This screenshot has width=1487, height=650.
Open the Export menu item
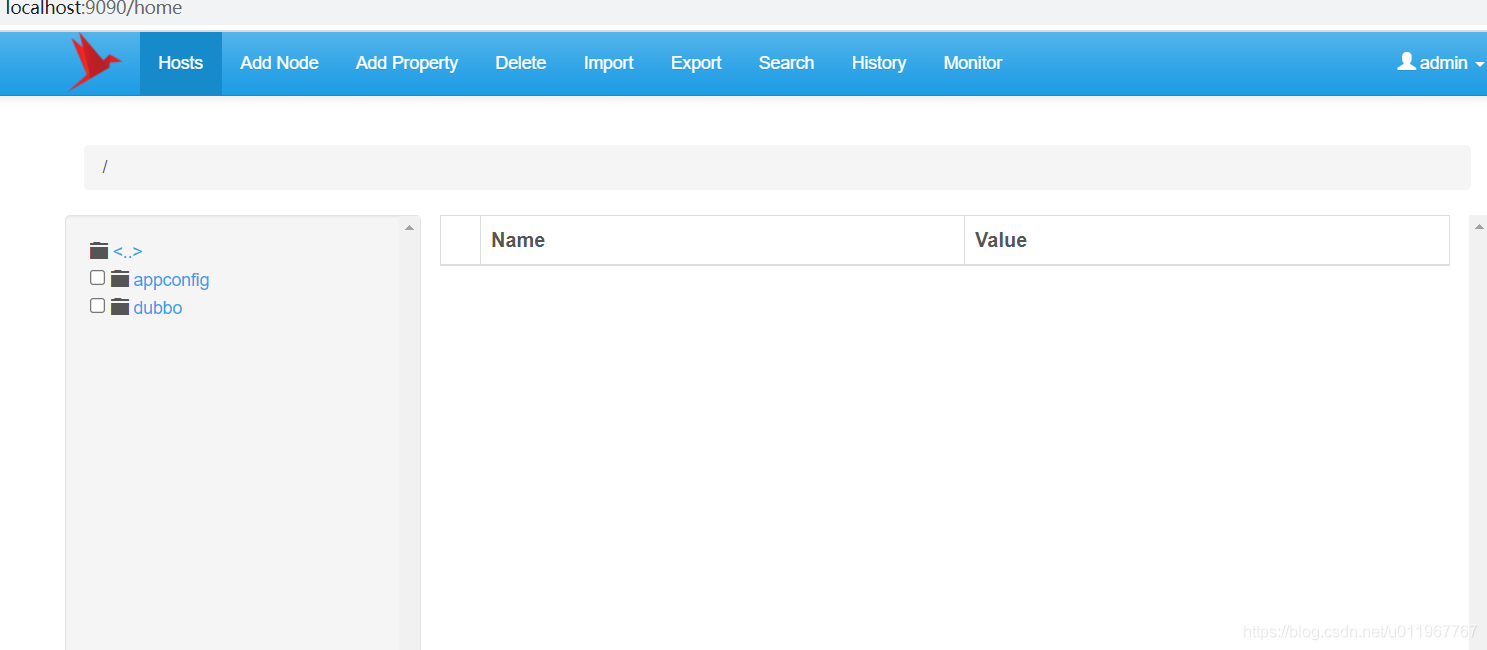(696, 63)
